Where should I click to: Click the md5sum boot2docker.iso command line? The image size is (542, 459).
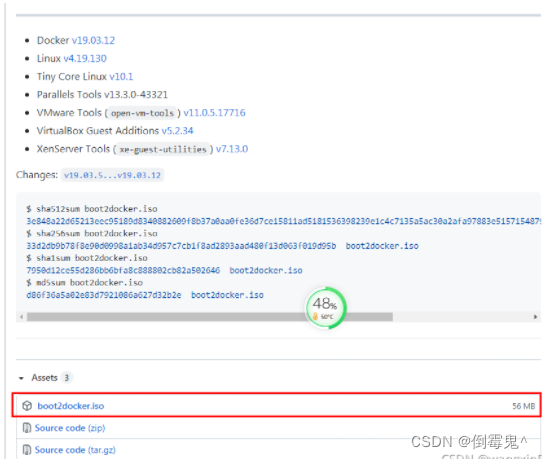85,283
